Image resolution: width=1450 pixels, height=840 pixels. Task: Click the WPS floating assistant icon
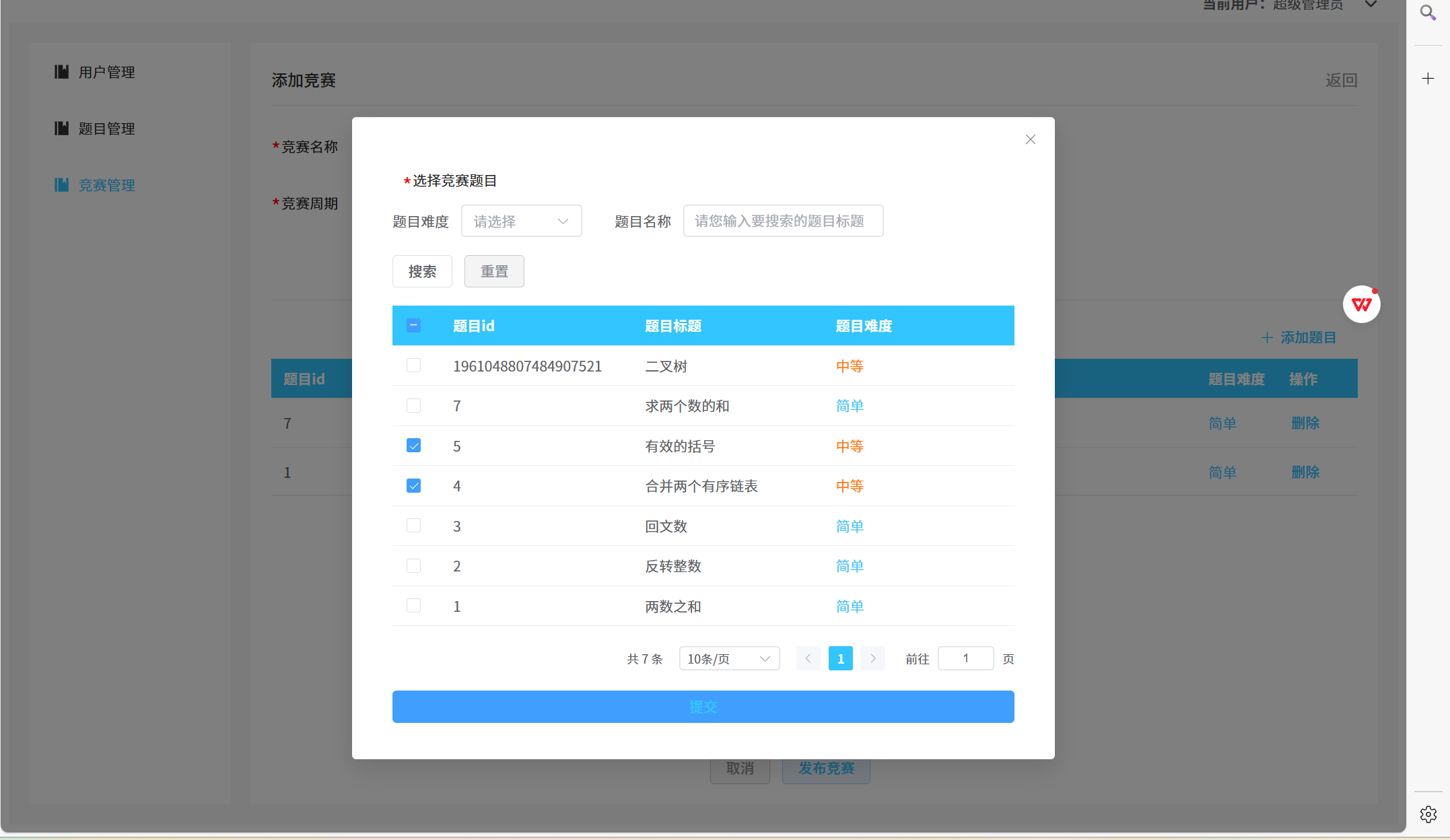(1361, 305)
